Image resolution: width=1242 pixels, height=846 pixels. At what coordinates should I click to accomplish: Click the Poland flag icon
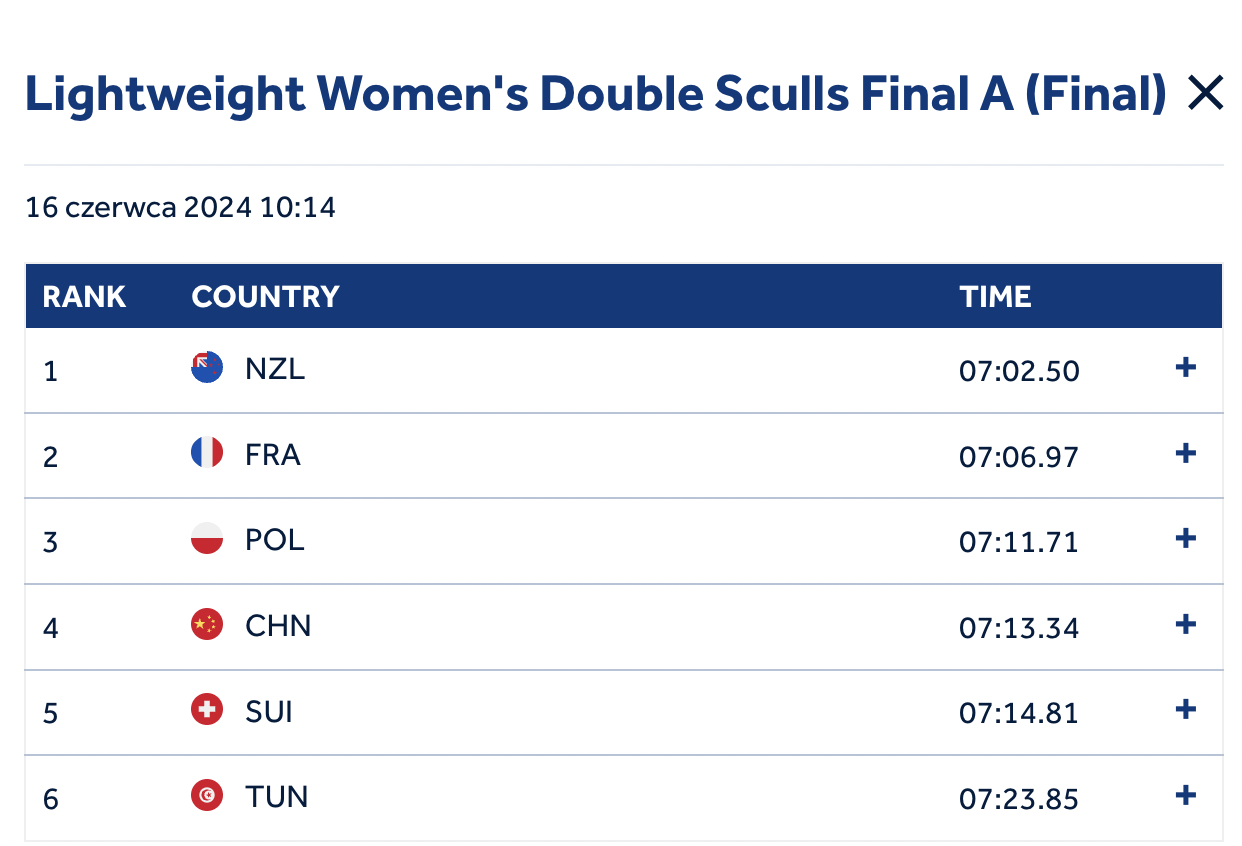pos(207,540)
